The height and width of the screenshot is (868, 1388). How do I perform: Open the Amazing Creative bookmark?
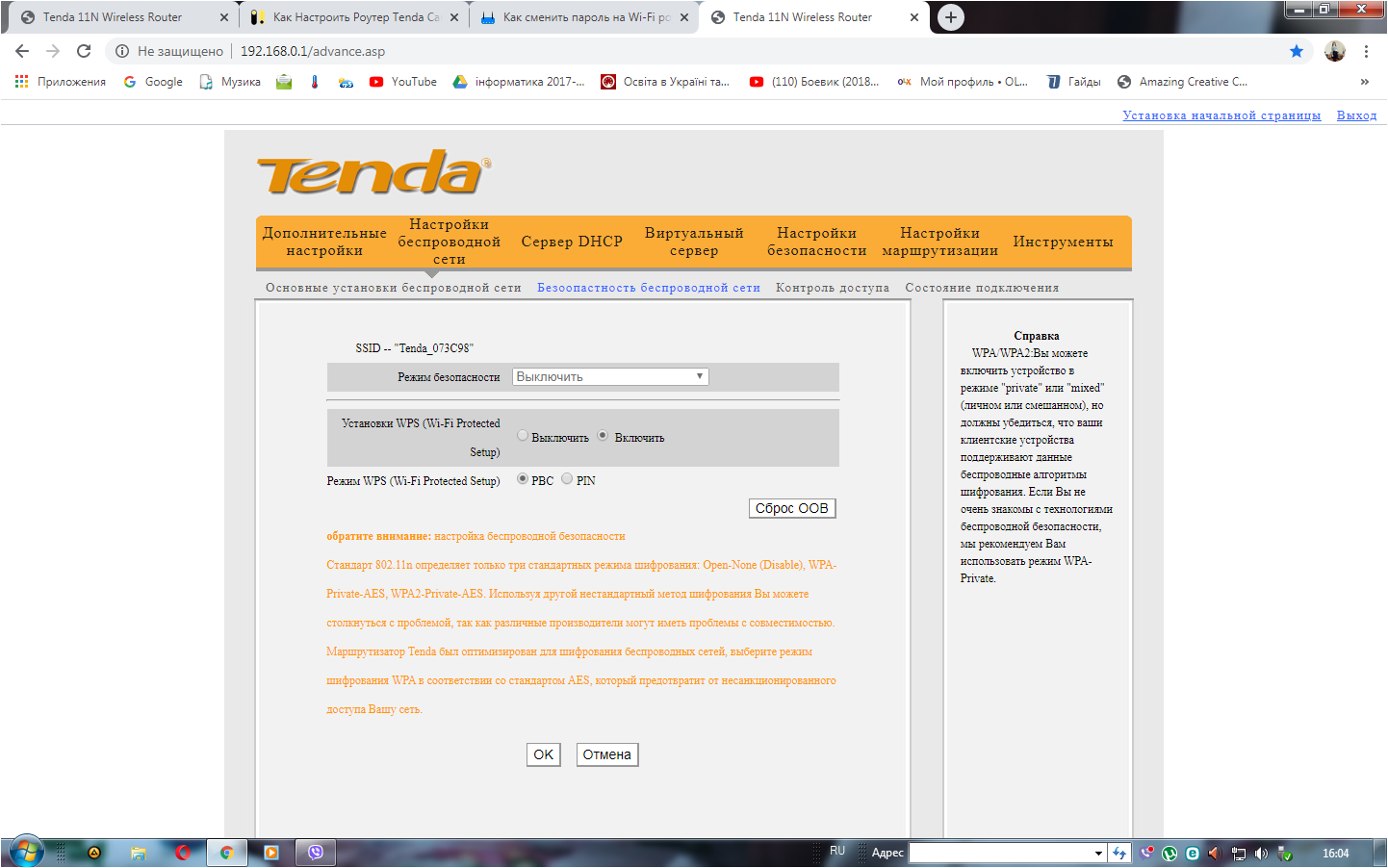click(x=1183, y=82)
